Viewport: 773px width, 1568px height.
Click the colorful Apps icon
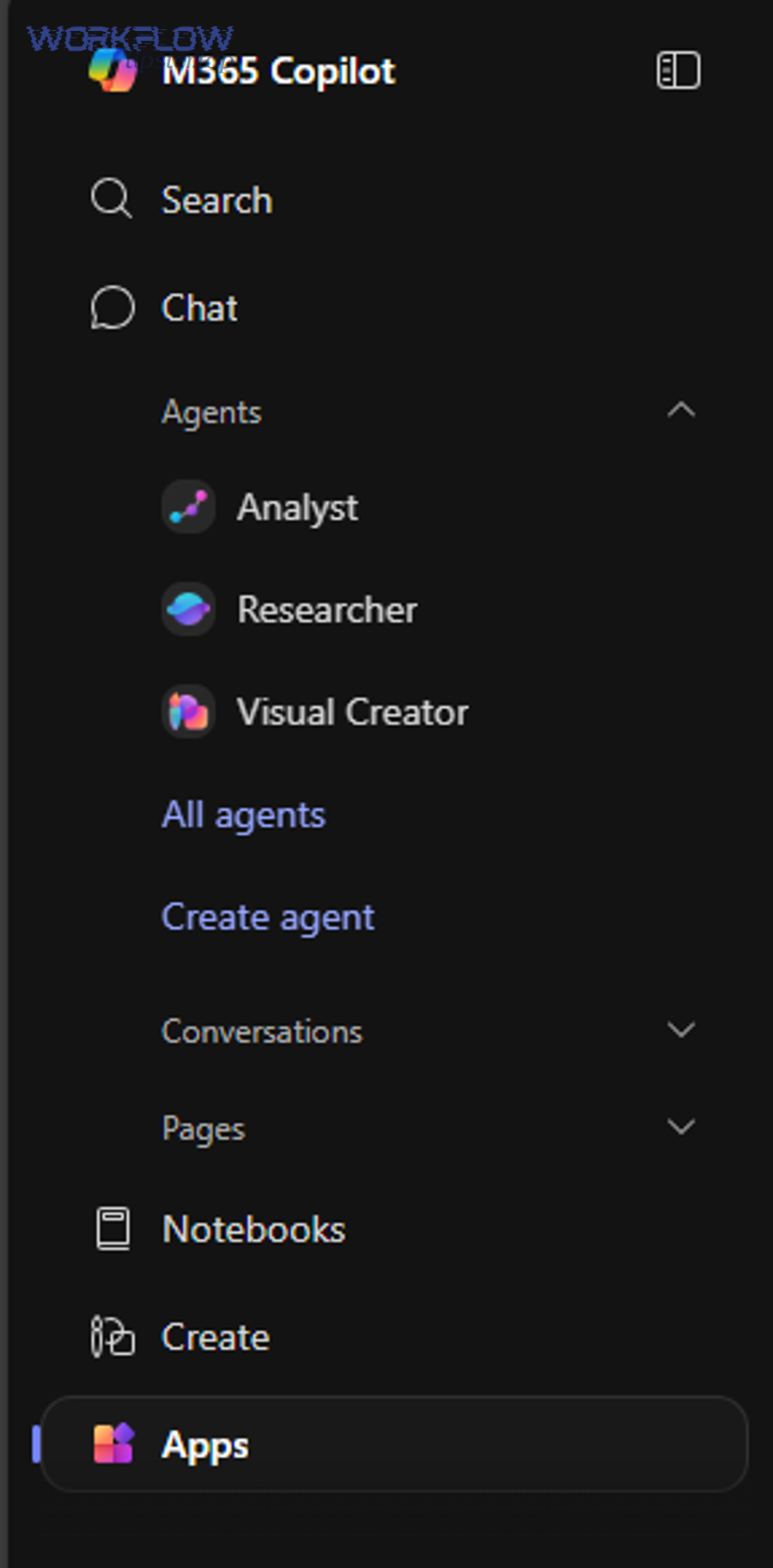[113, 1443]
